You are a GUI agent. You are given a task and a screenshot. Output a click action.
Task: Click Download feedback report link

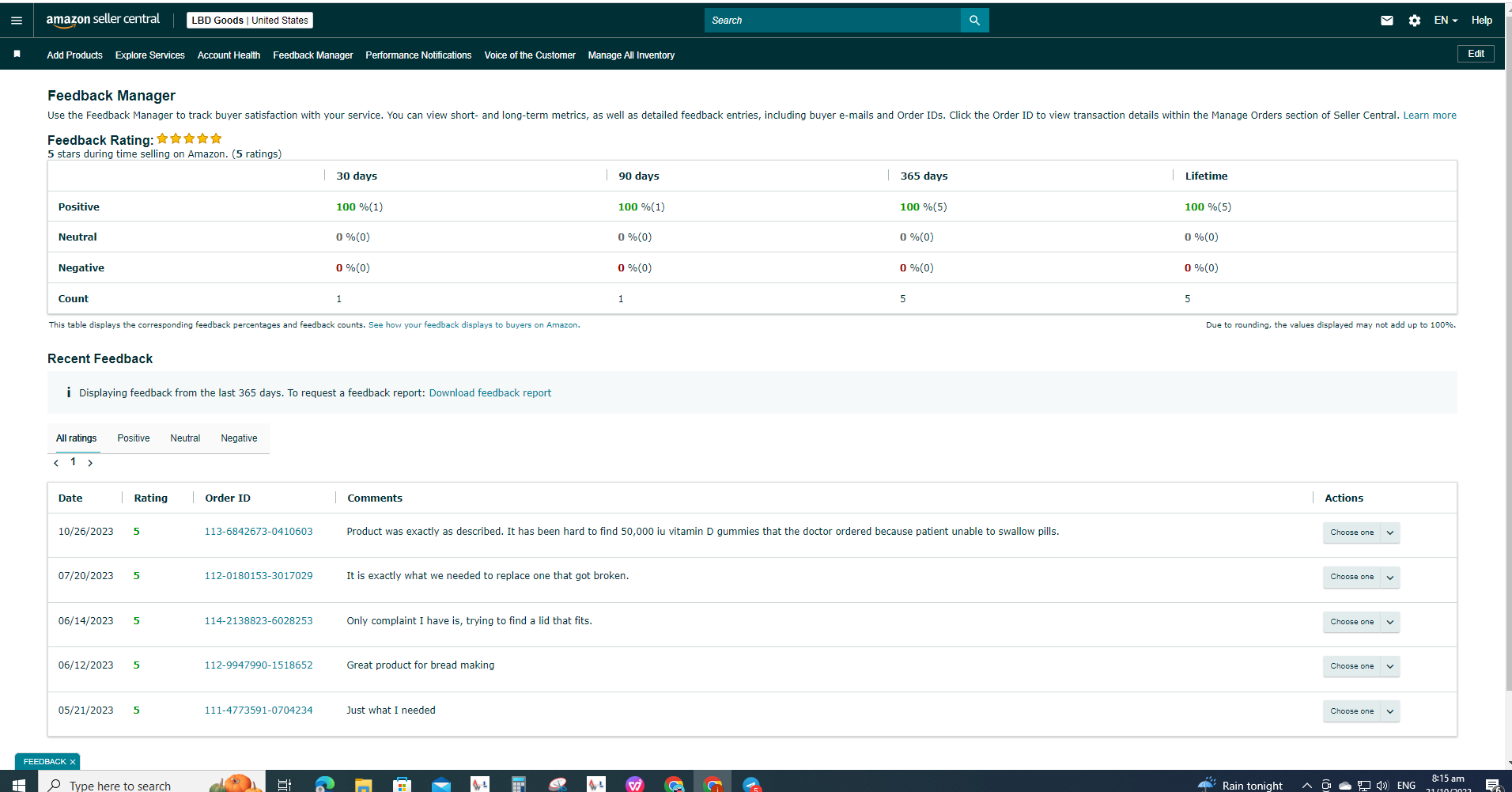coord(490,393)
